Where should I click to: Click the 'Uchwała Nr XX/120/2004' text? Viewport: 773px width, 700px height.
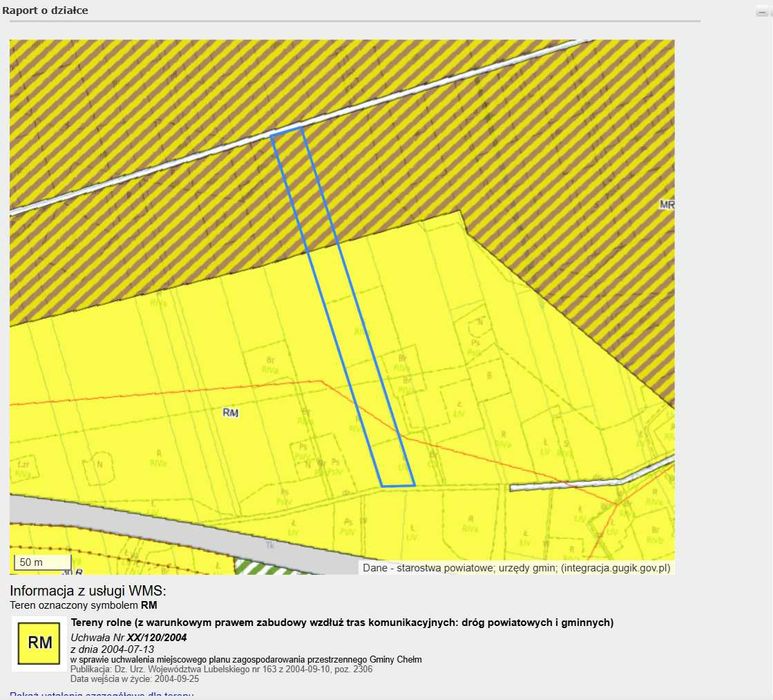[129, 638]
